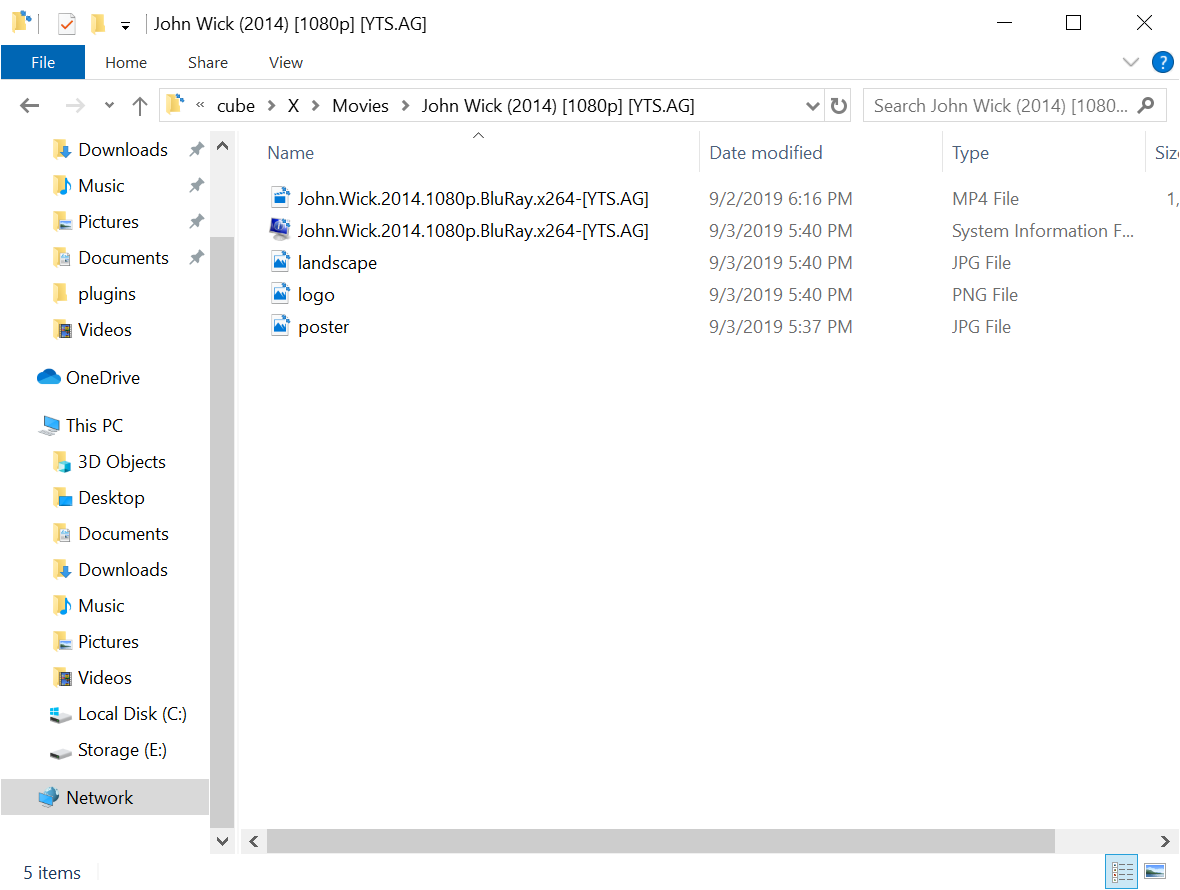The height and width of the screenshot is (890, 1180).
Task: Switch to Details view via status bar icon
Action: click(1121, 871)
